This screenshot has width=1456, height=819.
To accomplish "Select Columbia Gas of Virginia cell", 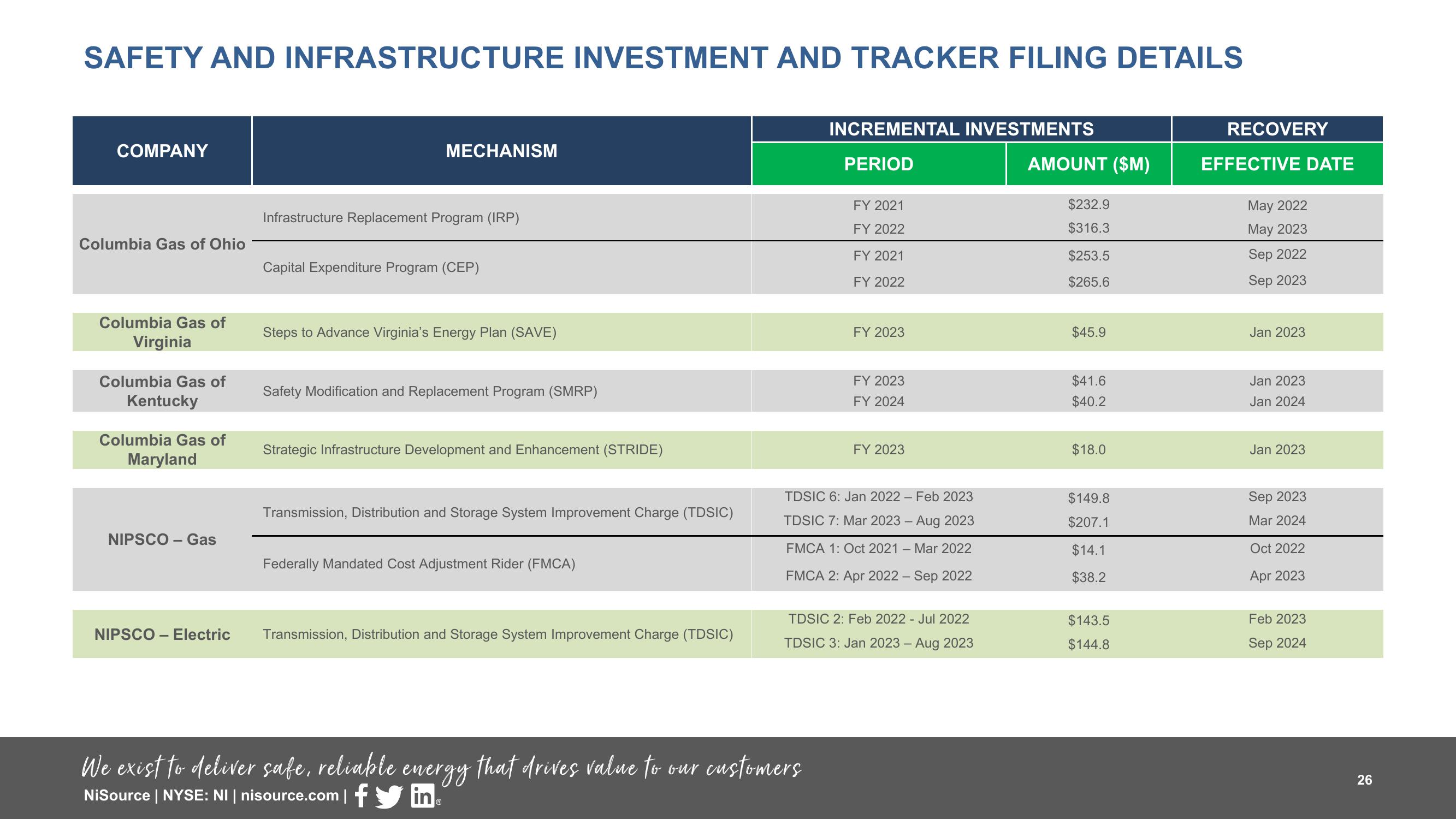I will click(162, 333).
